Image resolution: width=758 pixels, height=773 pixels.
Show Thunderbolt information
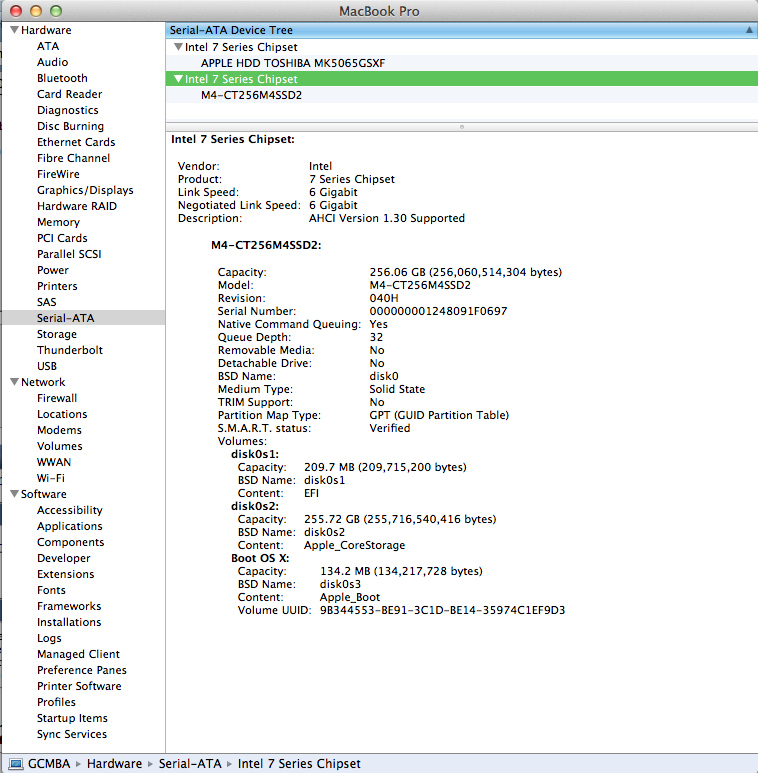pos(70,350)
